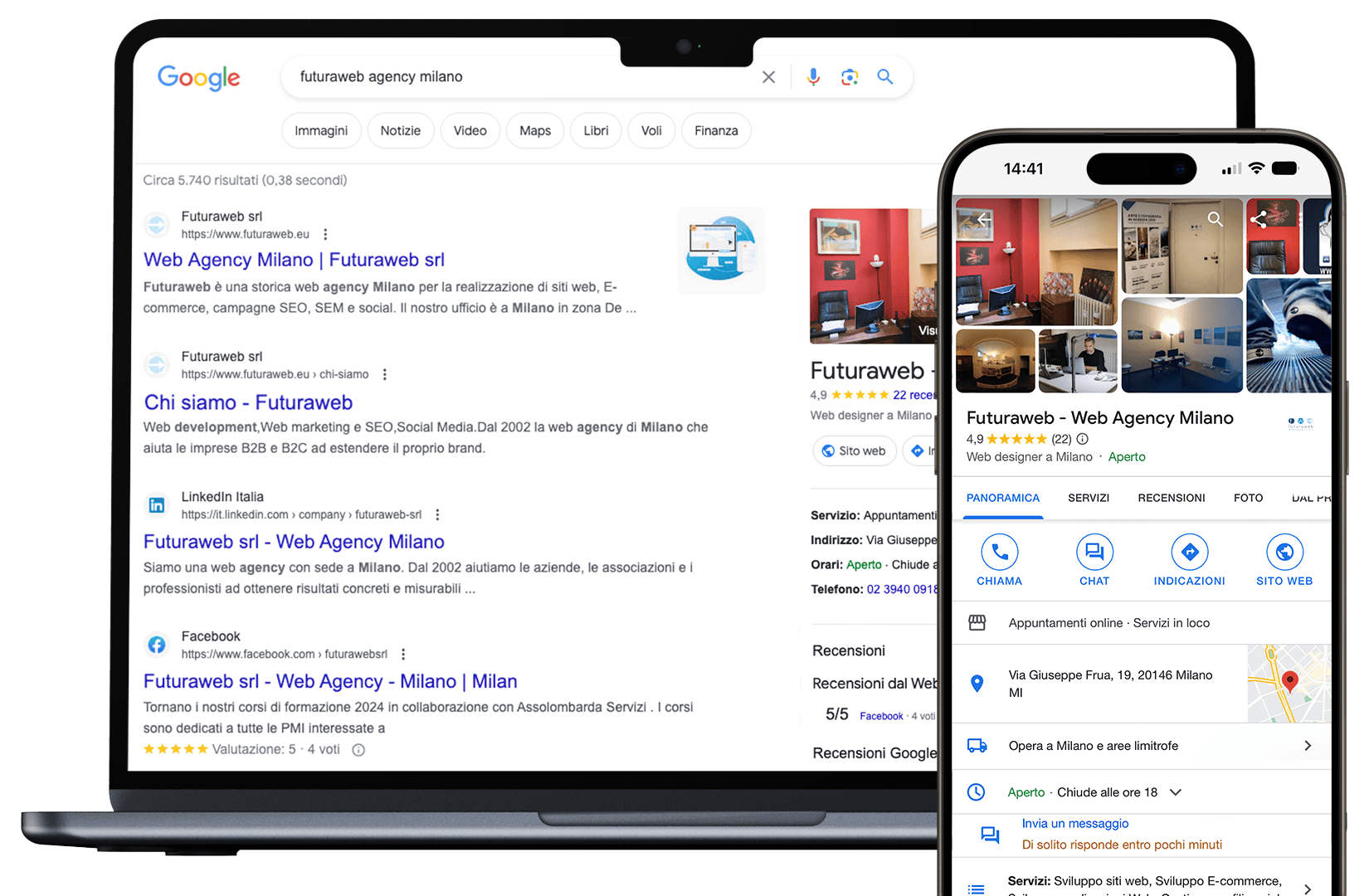Click the 22 recensioni link in knowledge panel

[x=914, y=395]
